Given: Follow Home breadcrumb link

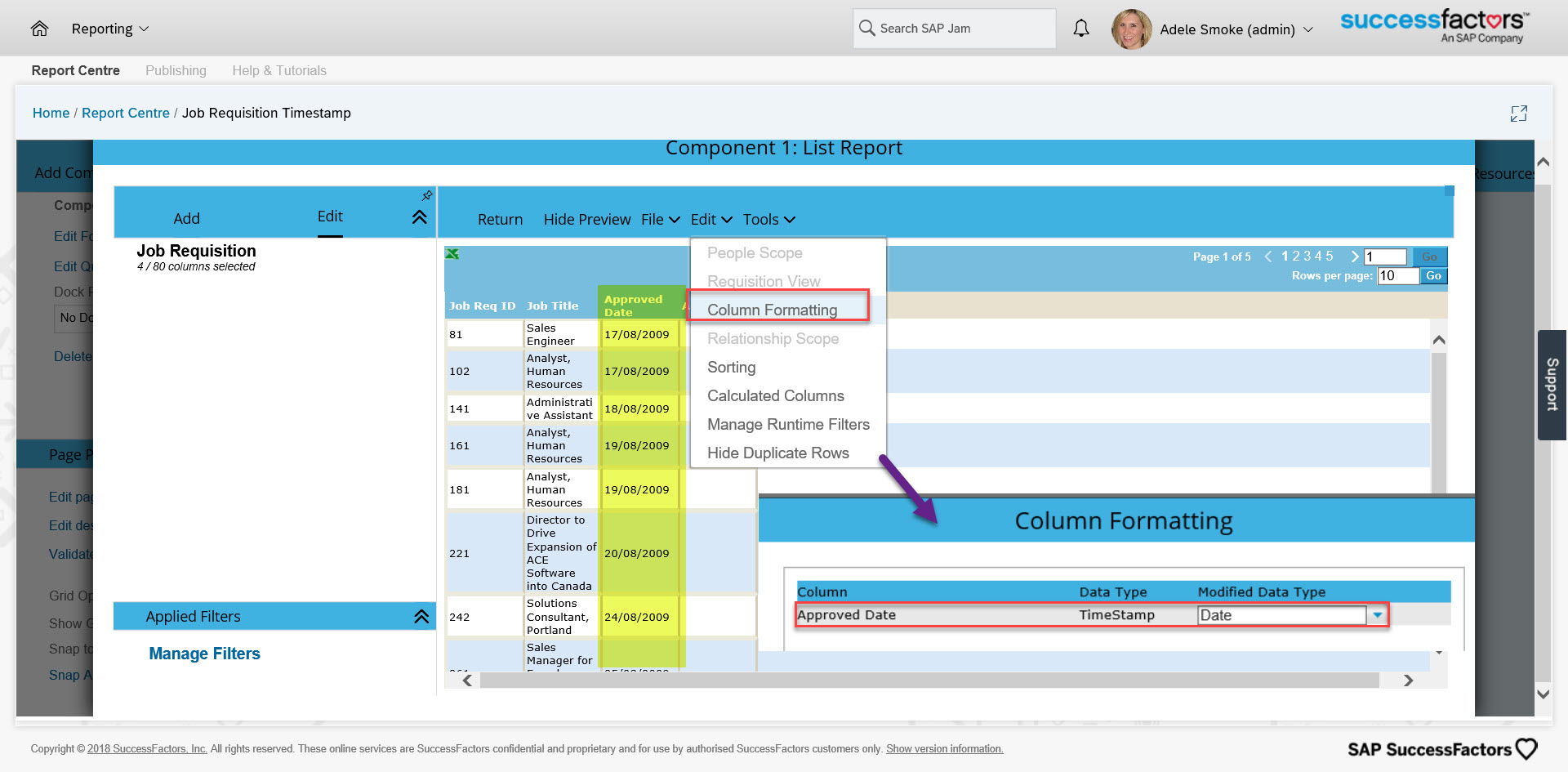Looking at the screenshot, I should (51, 114).
